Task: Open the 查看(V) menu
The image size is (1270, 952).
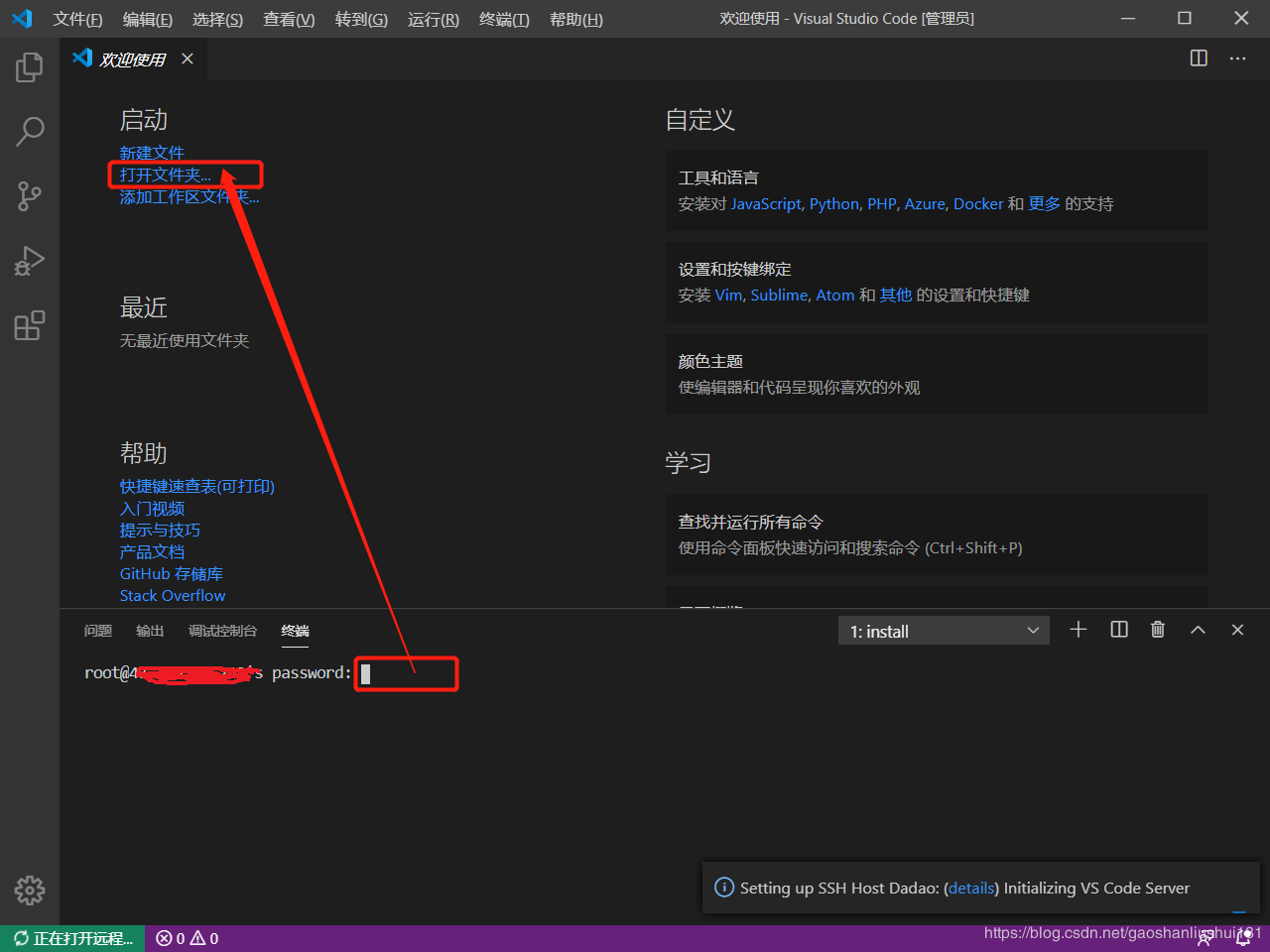Action: click(289, 20)
